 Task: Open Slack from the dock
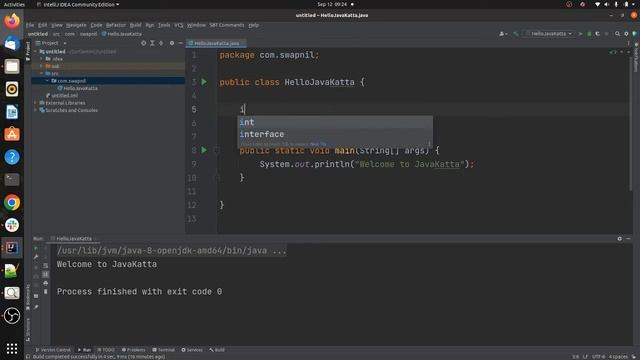(x=12, y=225)
